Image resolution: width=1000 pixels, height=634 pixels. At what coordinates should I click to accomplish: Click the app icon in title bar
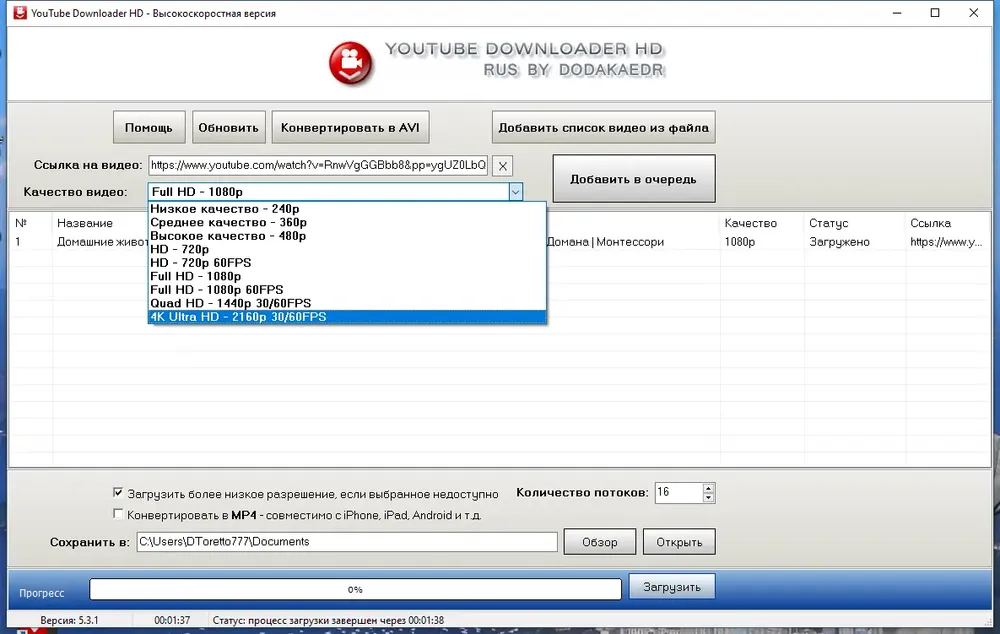click(20, 13)
